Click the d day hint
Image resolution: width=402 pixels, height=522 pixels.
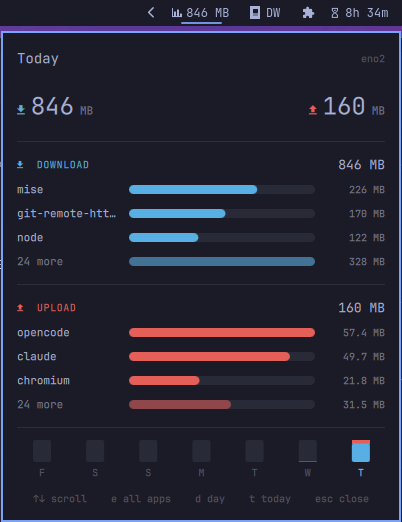tap(210, 499)
